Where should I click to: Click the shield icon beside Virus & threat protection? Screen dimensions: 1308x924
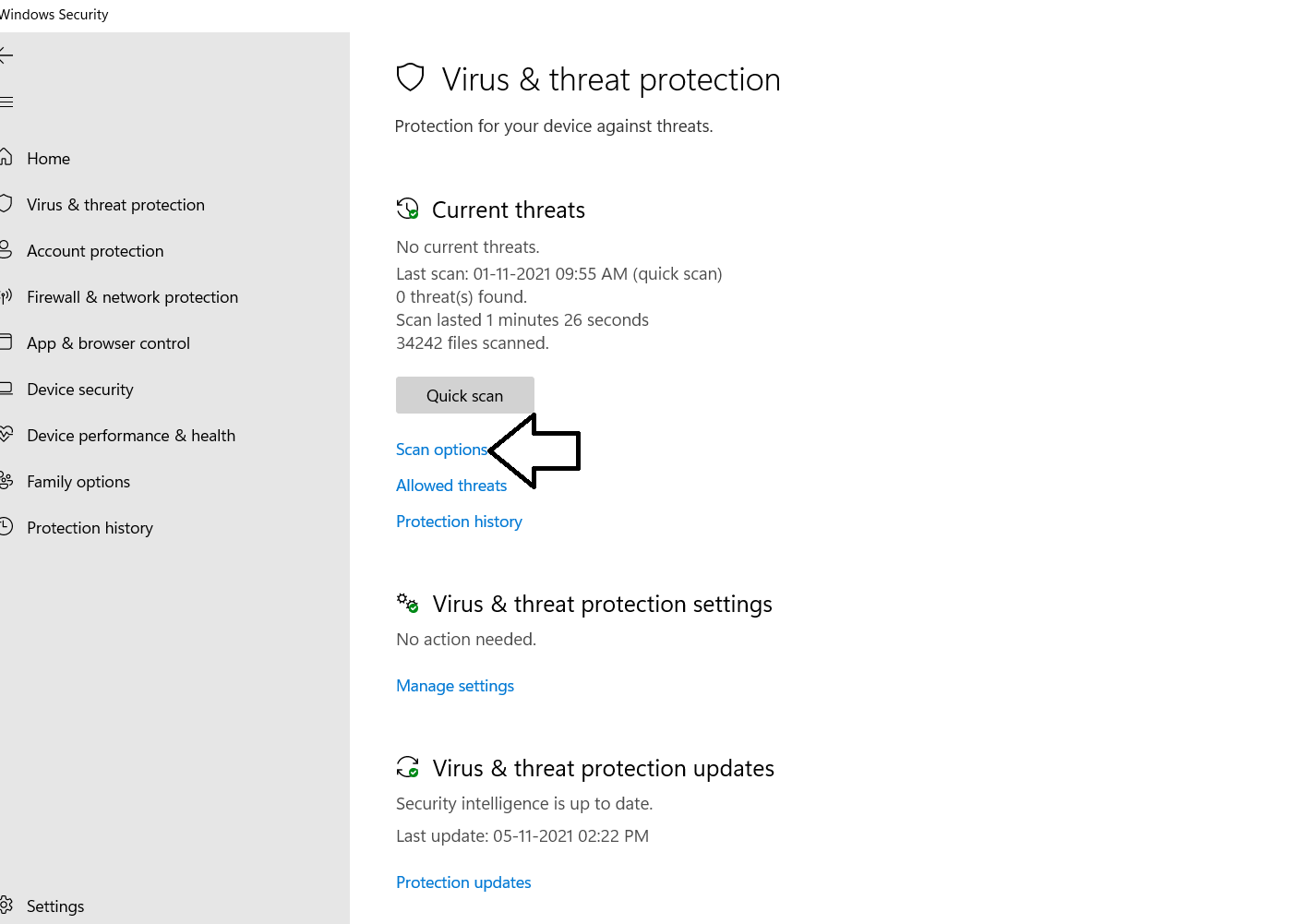[410, 78]
